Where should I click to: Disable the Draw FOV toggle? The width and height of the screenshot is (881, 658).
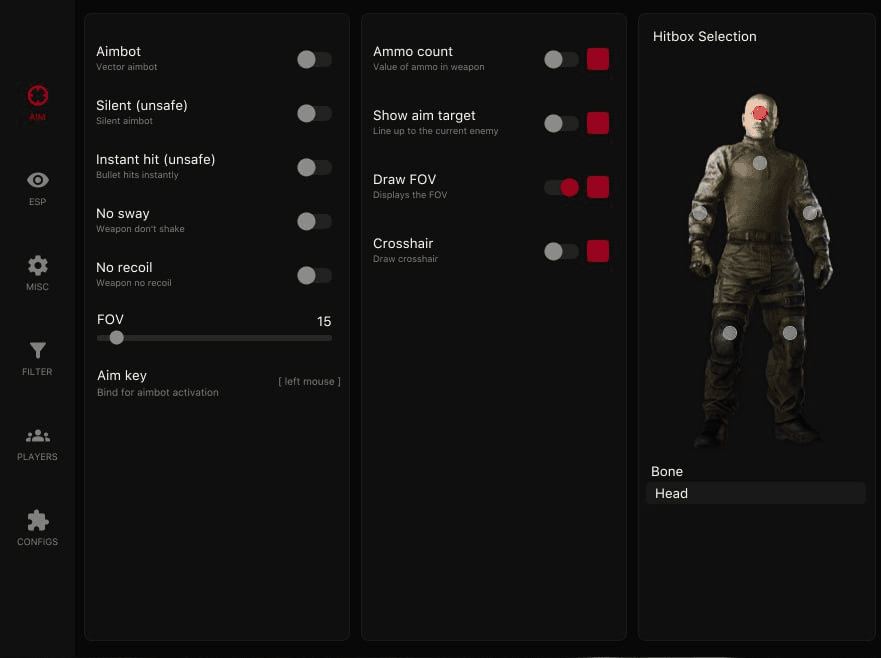561,187
